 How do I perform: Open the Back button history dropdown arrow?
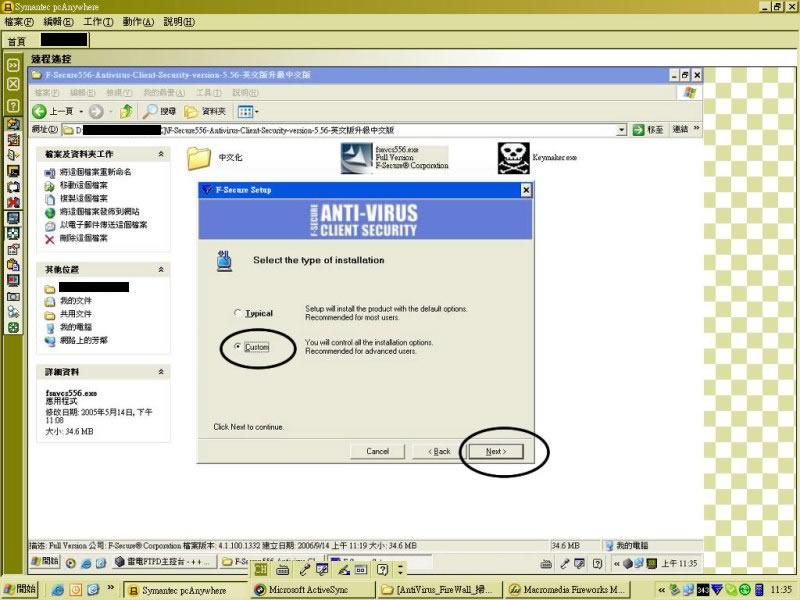pos(81,111)
